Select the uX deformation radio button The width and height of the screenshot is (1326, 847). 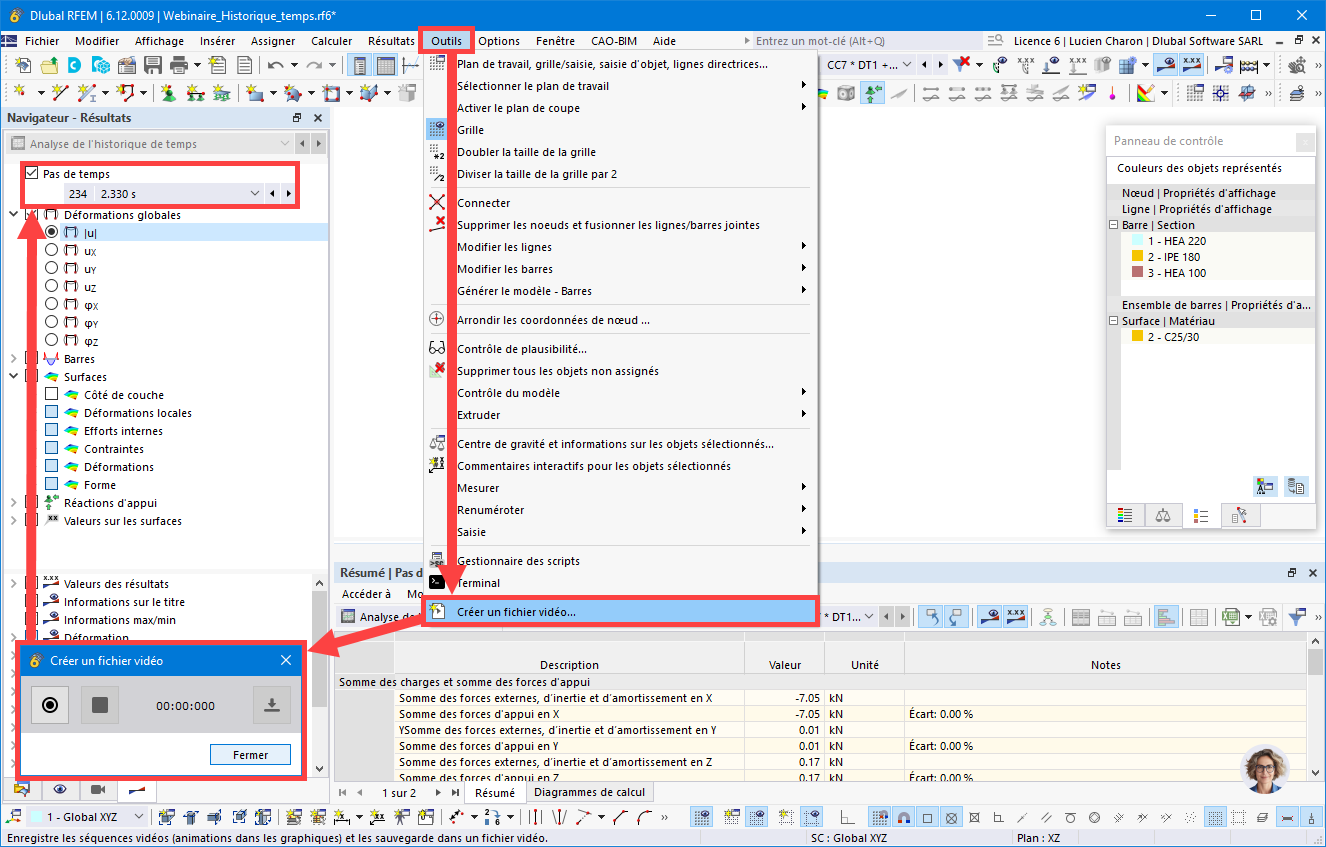(x=52, y=251)
